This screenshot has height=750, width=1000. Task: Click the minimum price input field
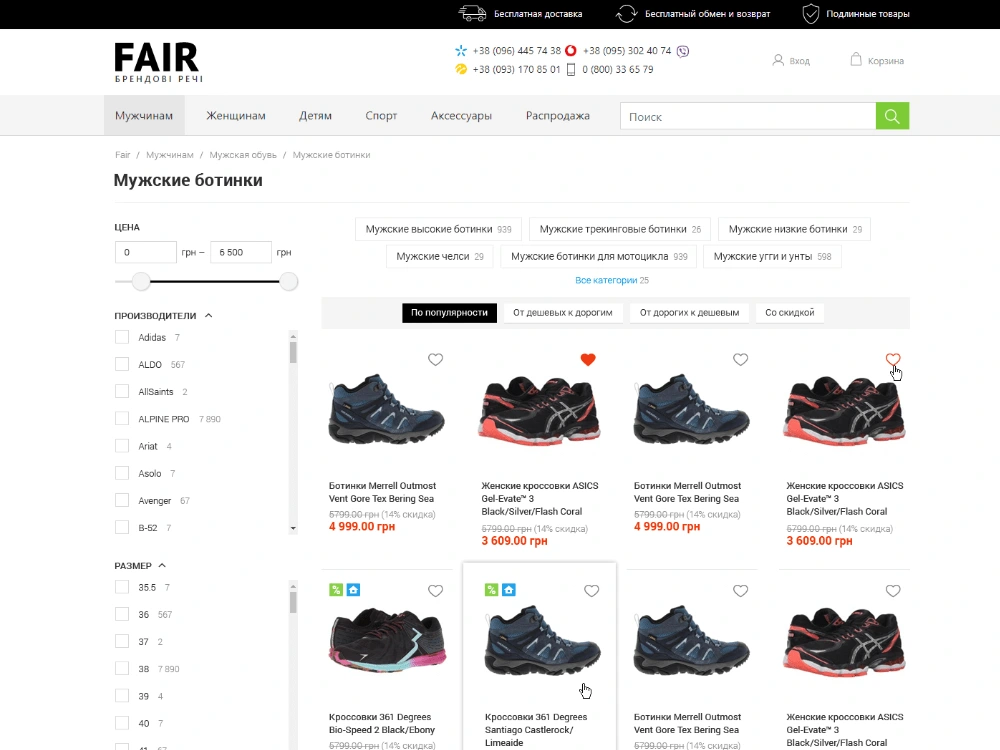(x=146, y=253)
